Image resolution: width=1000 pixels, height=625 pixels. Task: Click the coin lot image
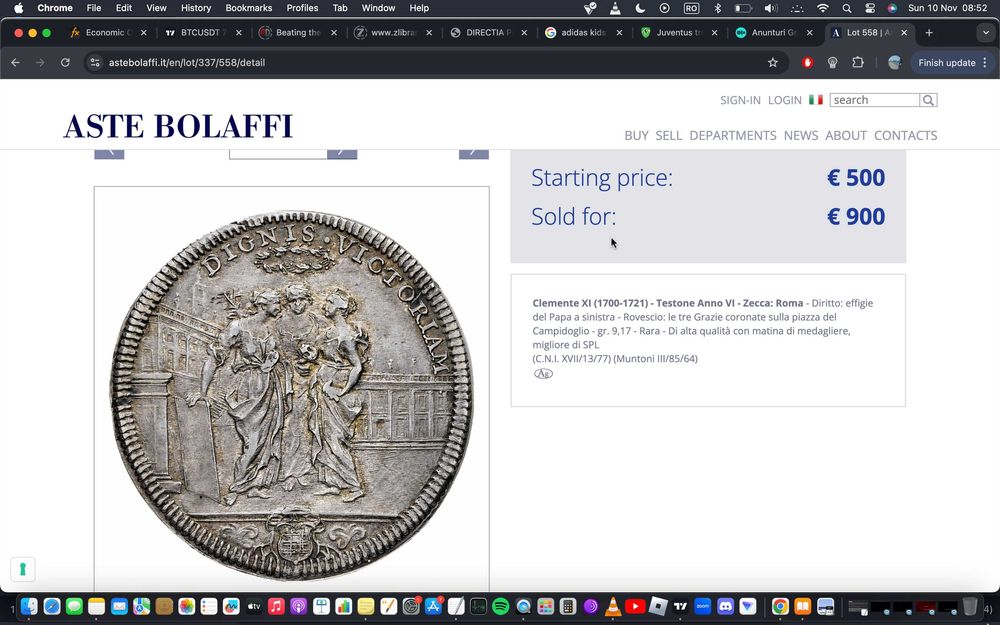(291, 394)
